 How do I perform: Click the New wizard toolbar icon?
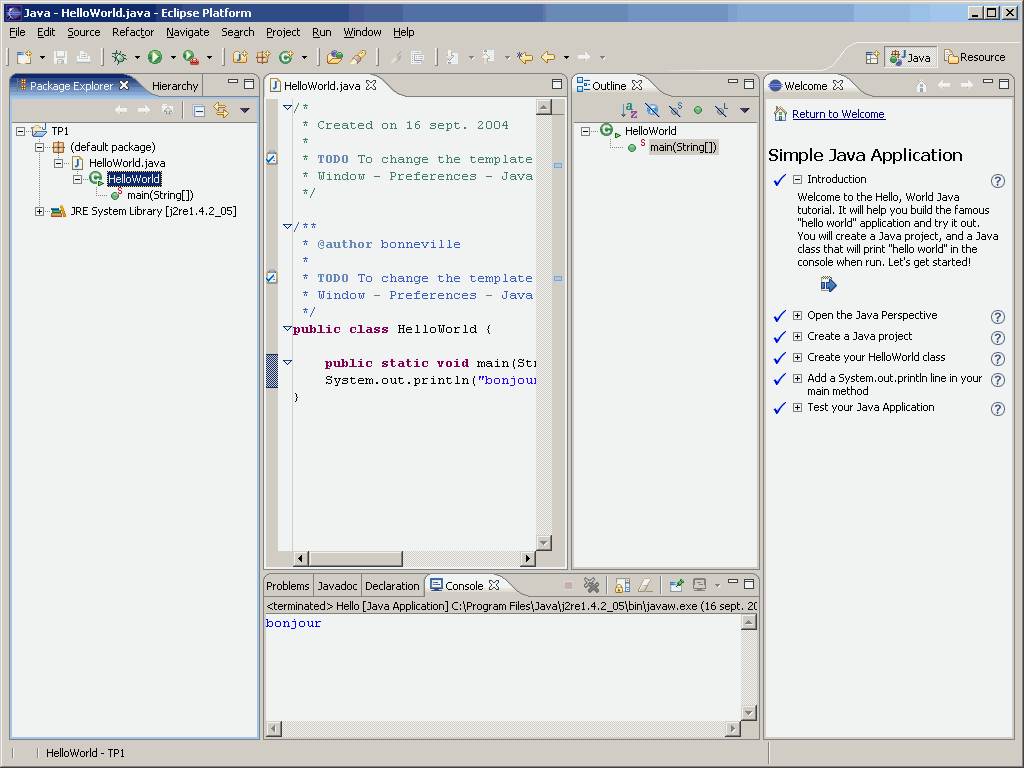[x=24, y=57]
